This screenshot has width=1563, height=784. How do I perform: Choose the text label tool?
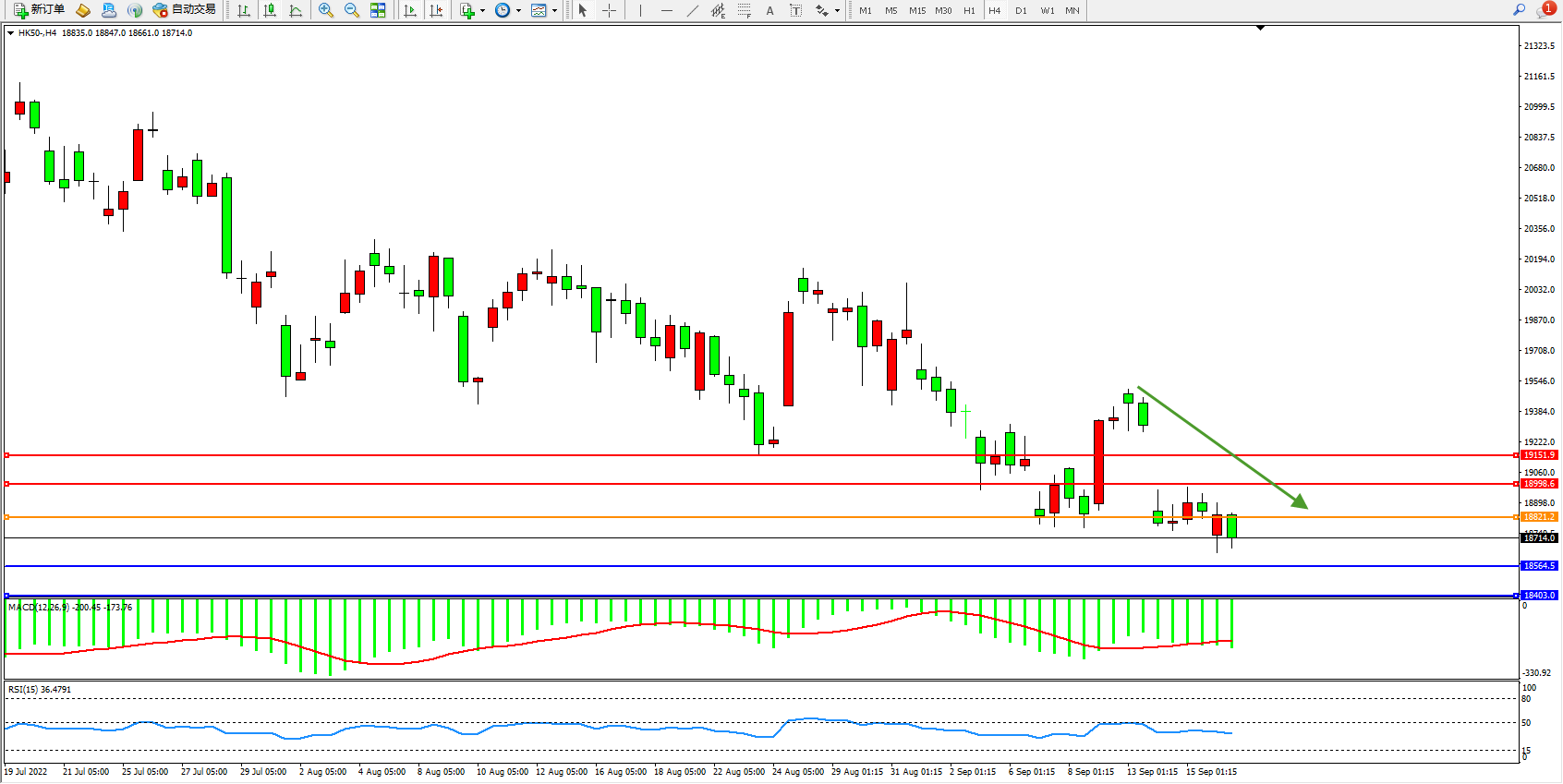pyautogui.click(x=769, y=10)
